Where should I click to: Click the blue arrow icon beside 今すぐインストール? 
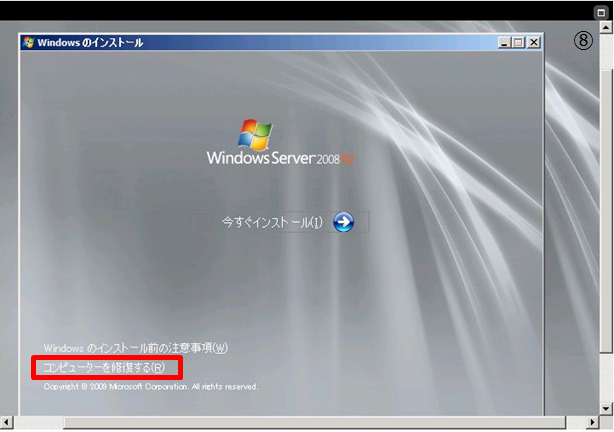(x=343, y=222)
